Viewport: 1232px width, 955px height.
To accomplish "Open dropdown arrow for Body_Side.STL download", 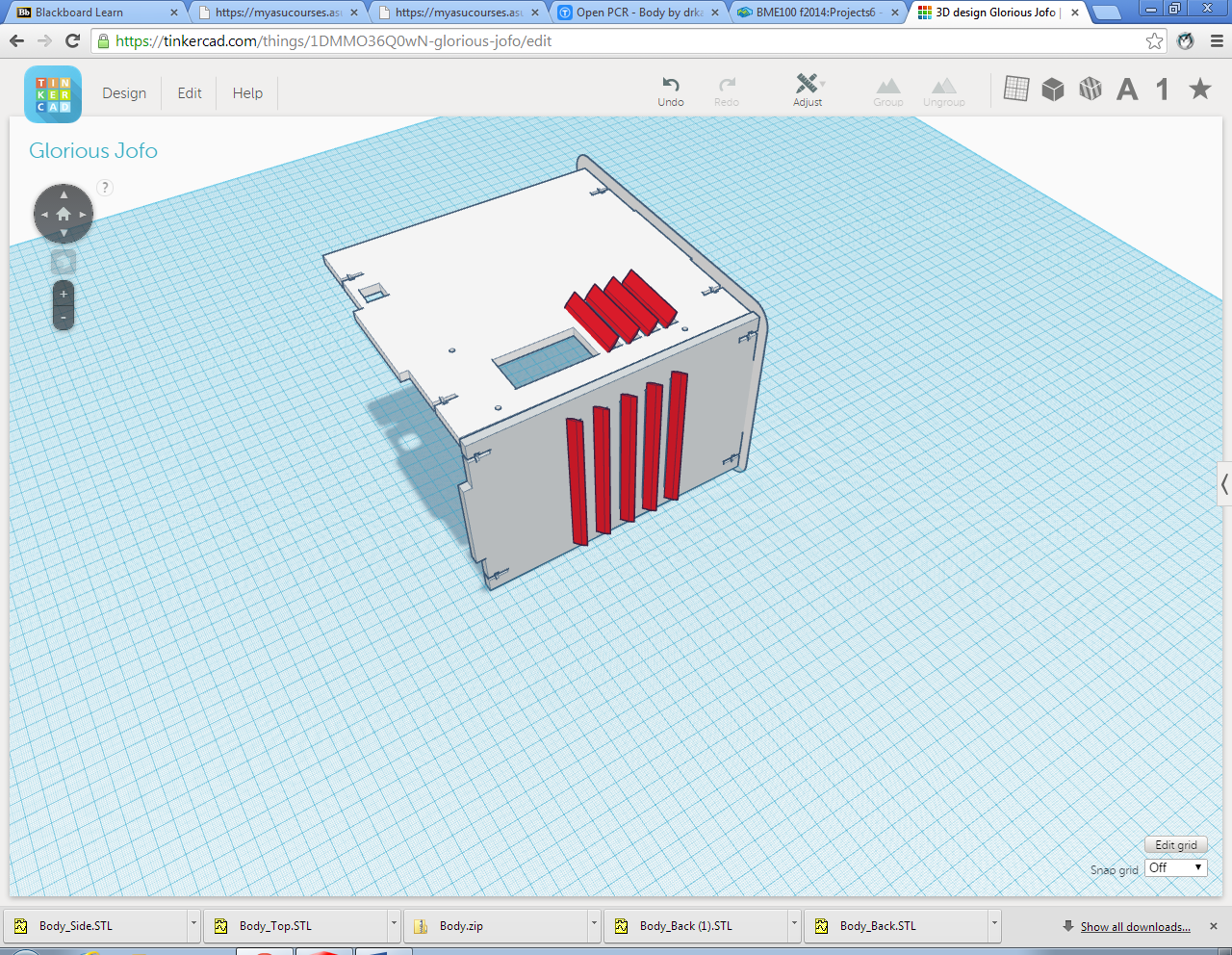I will point(193,925).
